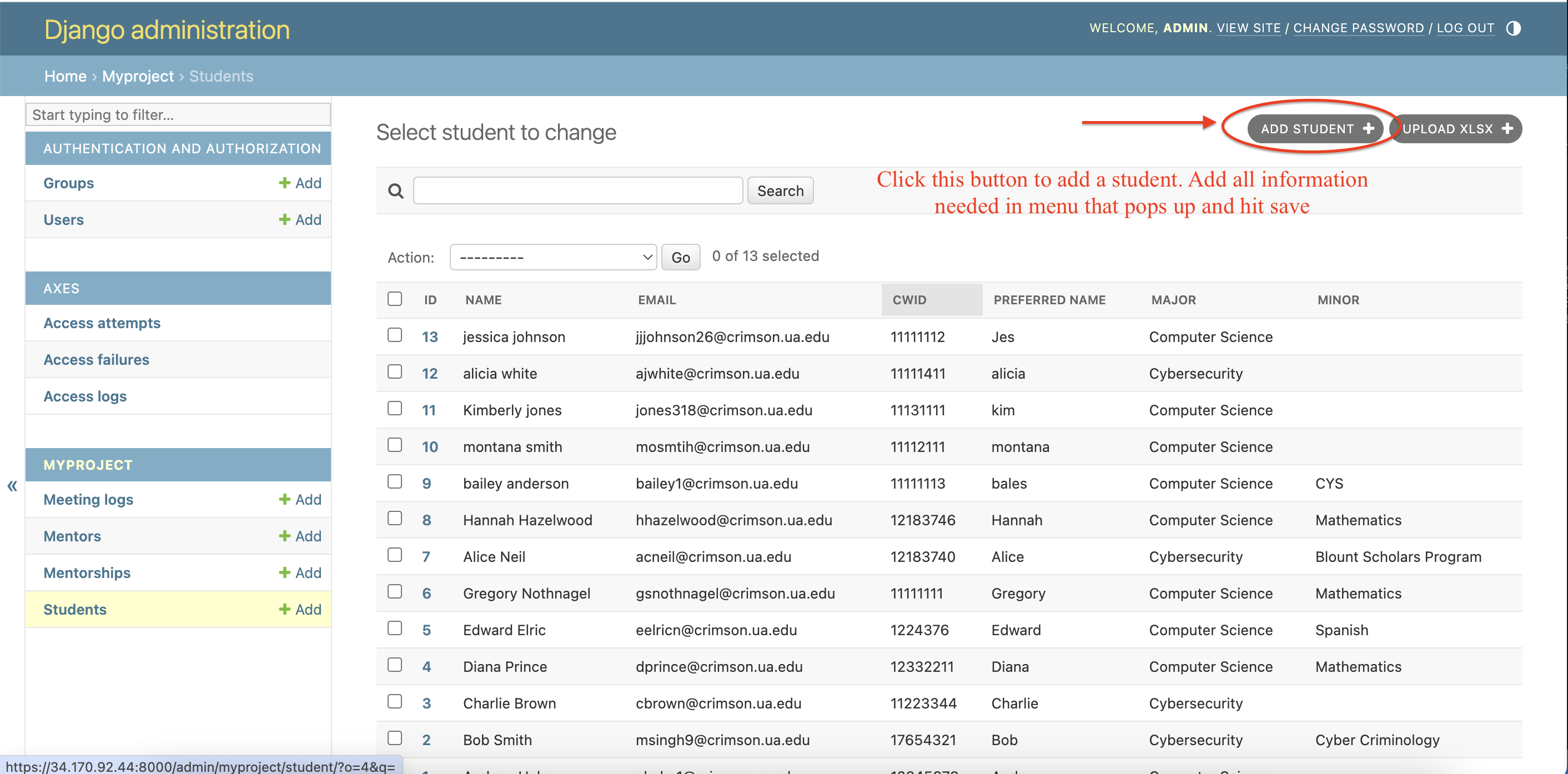Open Access logs in the sidebar
Viewport: 1568px width, 774px height.
[85, 396]
